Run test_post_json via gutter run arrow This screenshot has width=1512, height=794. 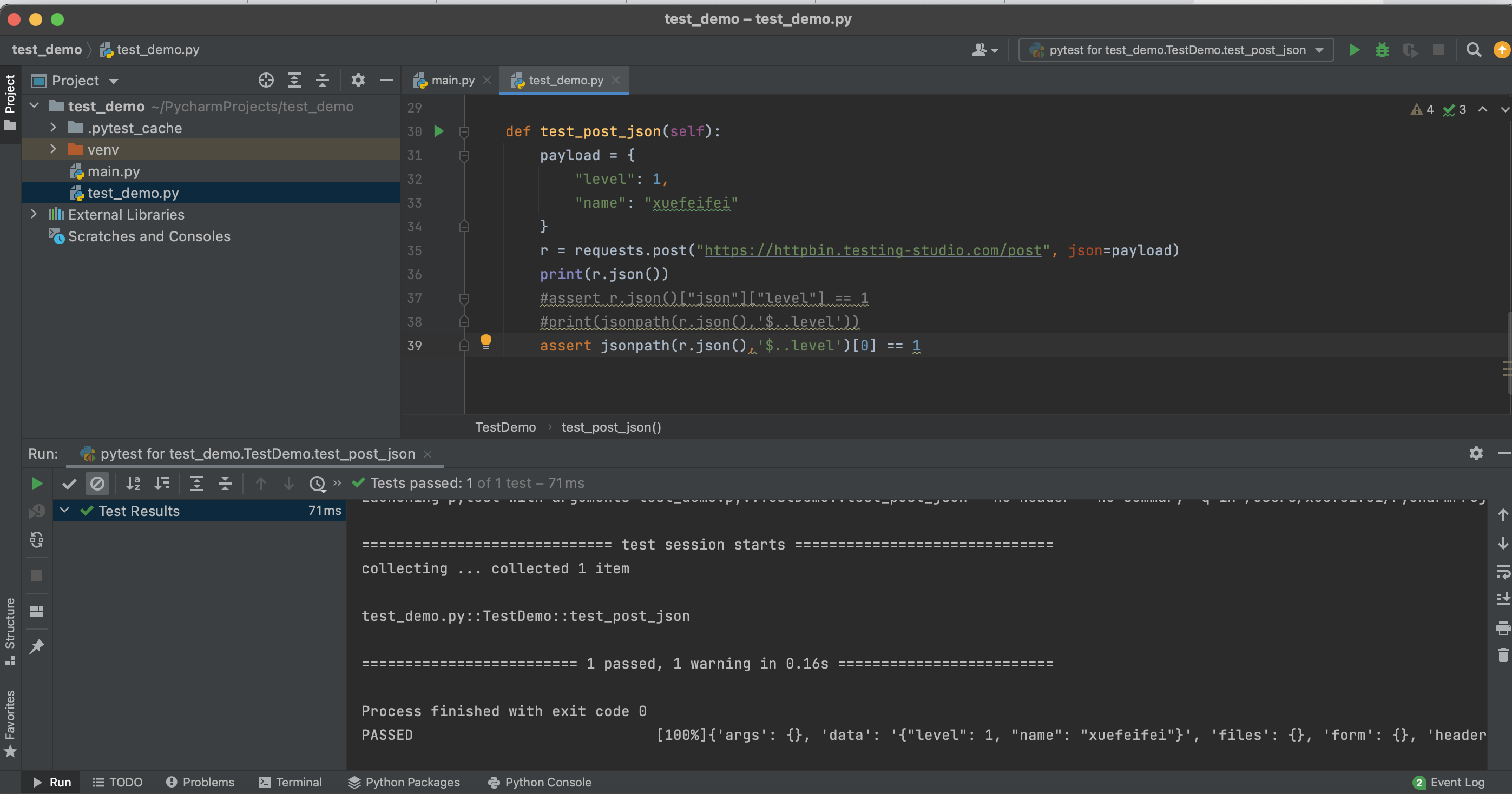438,131
